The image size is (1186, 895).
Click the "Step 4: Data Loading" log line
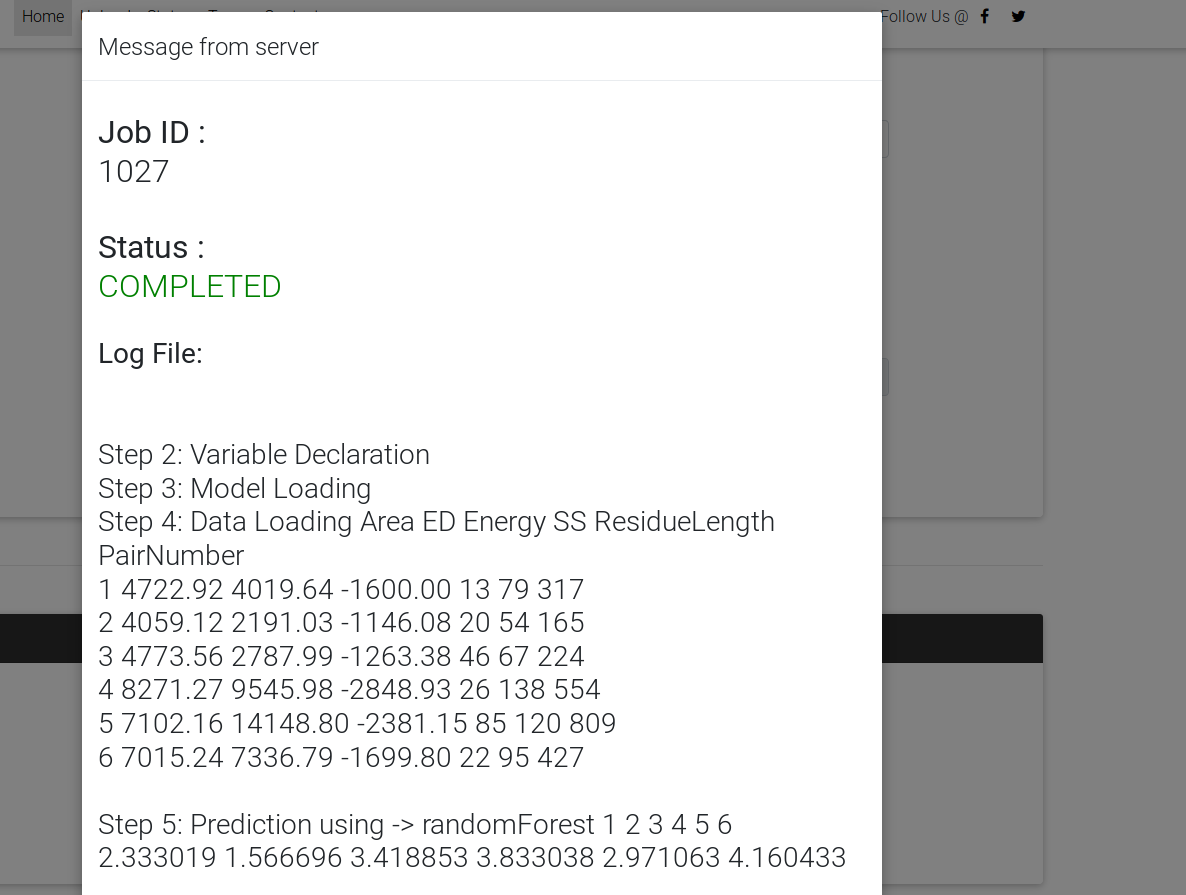(x=436, y=522)
